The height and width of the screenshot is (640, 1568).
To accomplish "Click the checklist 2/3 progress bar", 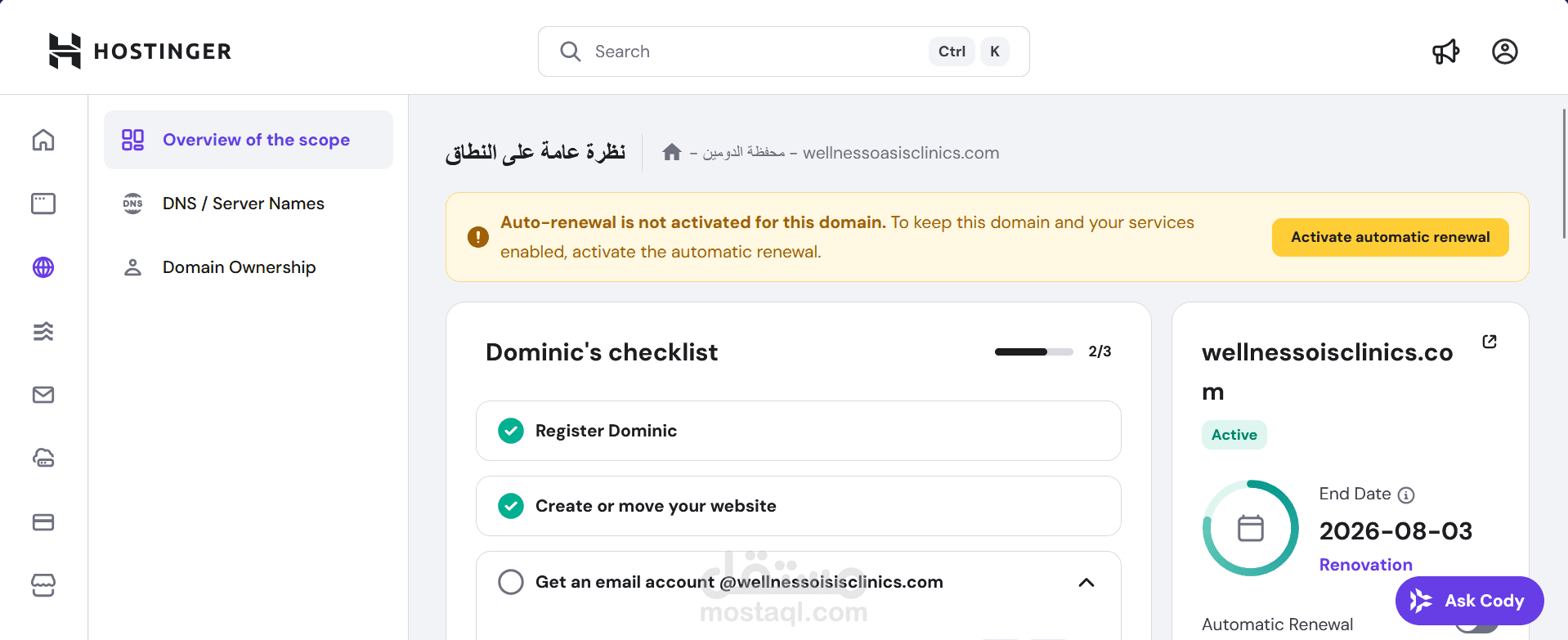I will 1033,351.
